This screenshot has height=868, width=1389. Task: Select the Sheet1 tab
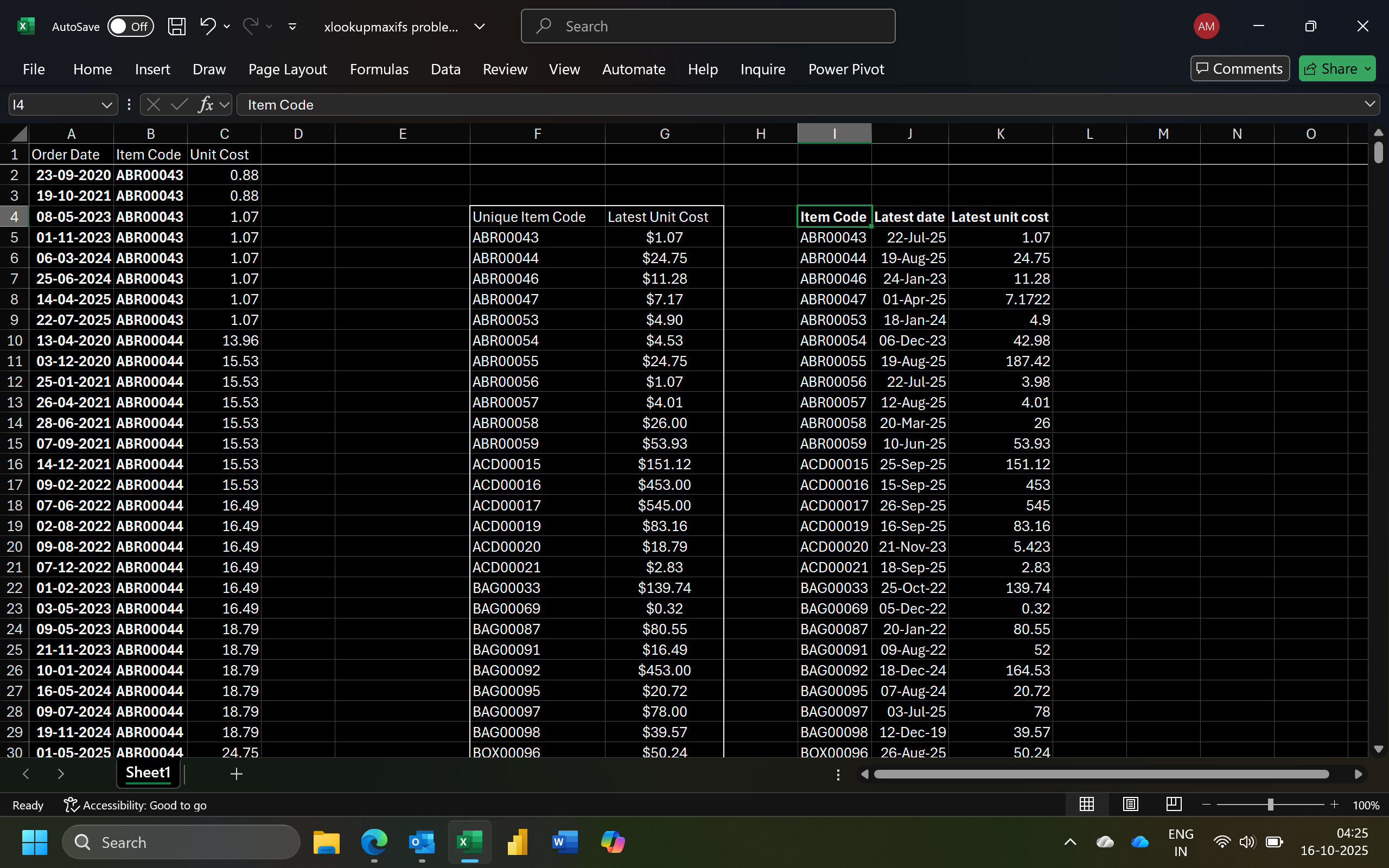(148, 773)
